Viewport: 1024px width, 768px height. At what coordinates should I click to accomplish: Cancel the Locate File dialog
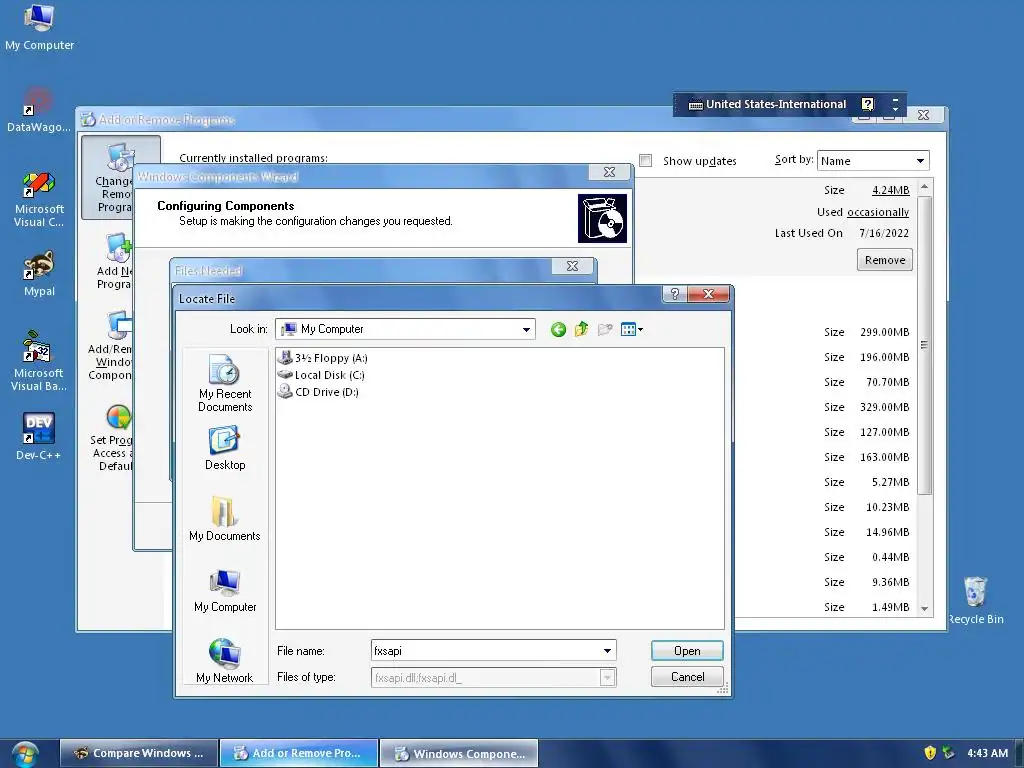coord(687,677)
